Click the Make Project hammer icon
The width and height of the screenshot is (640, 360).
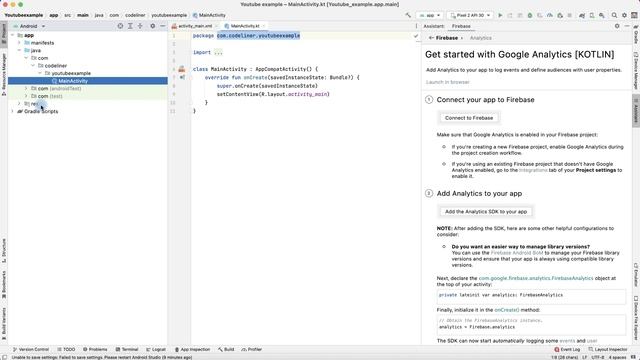click(408, 15)
